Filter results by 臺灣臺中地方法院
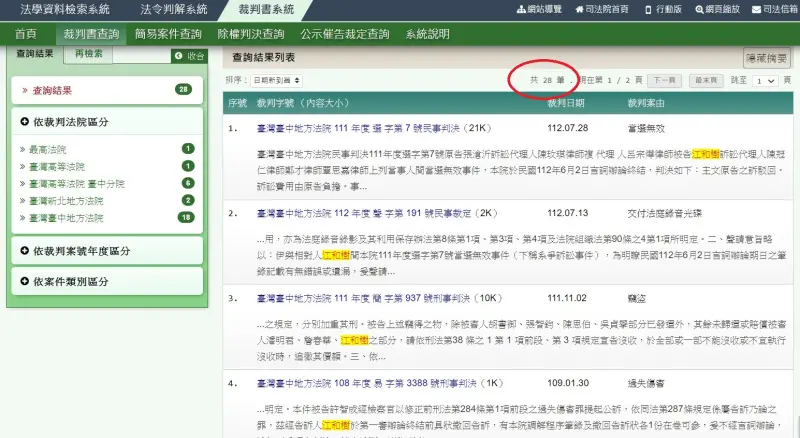 66,218
